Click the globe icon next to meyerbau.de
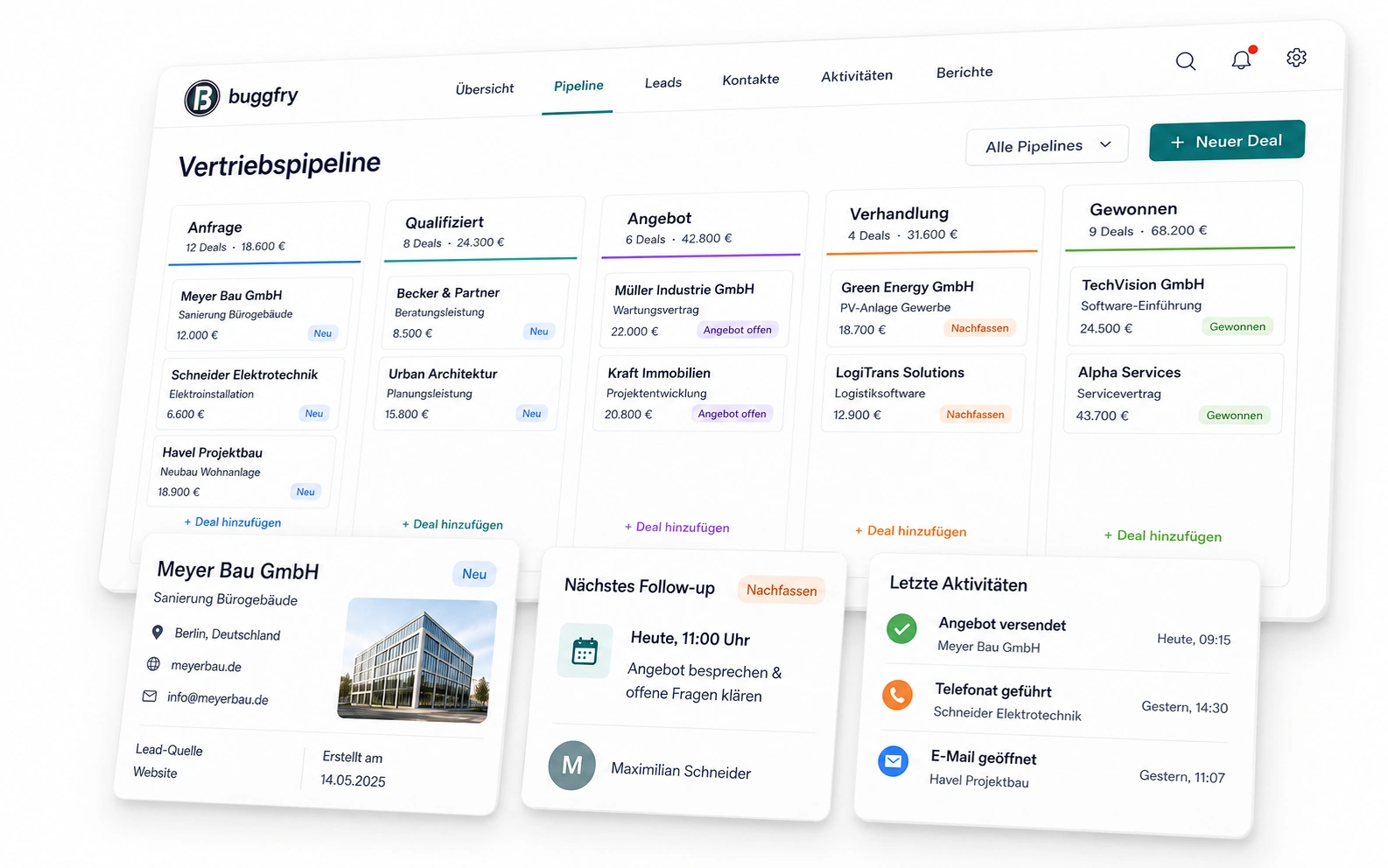Image resolution: width=1388 pixels, height=868 pixels. (x=153, y=664)
